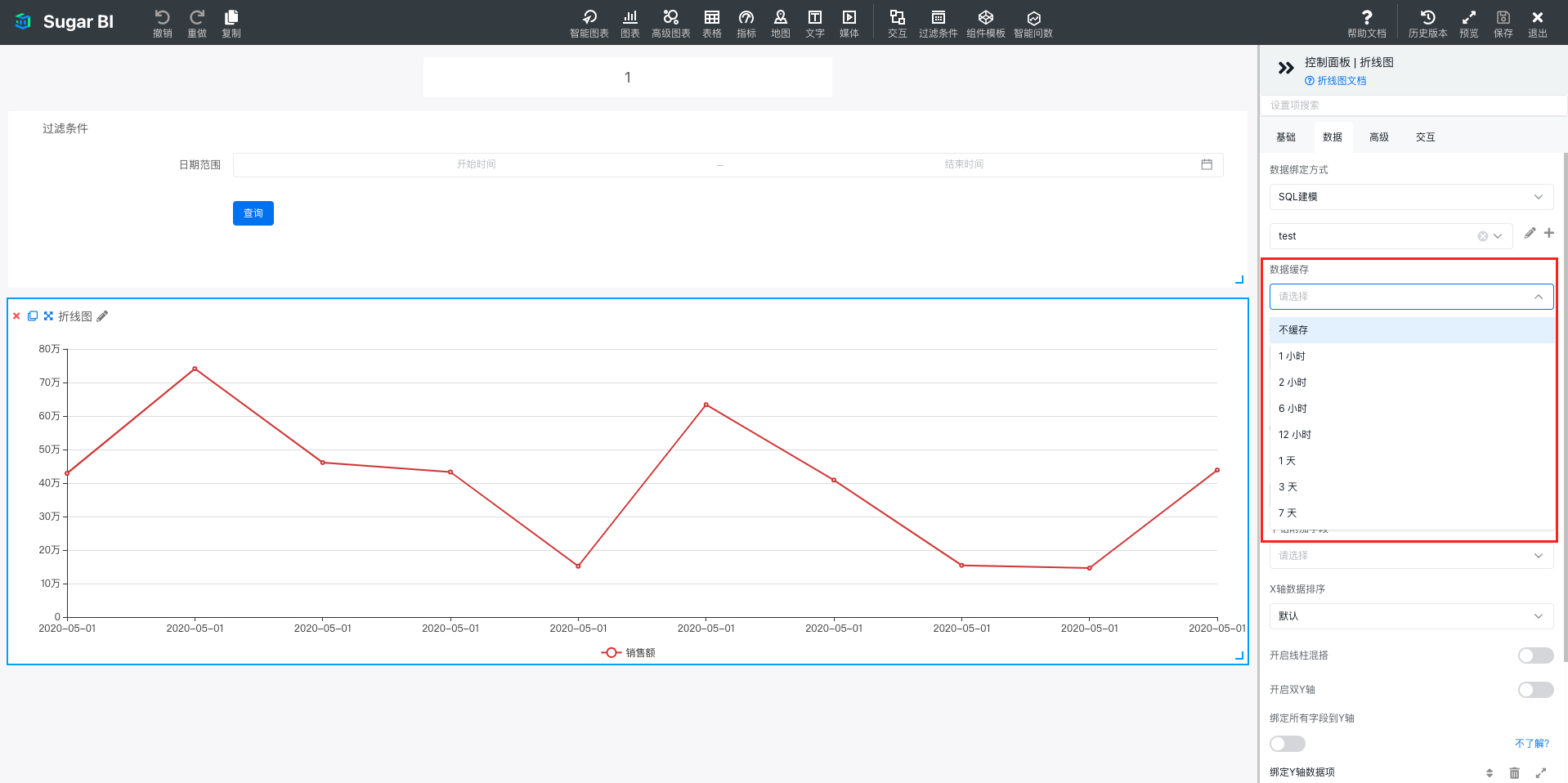Switch to the 数据 tab
This screenshot has width=1568, height=783.
1333,137
